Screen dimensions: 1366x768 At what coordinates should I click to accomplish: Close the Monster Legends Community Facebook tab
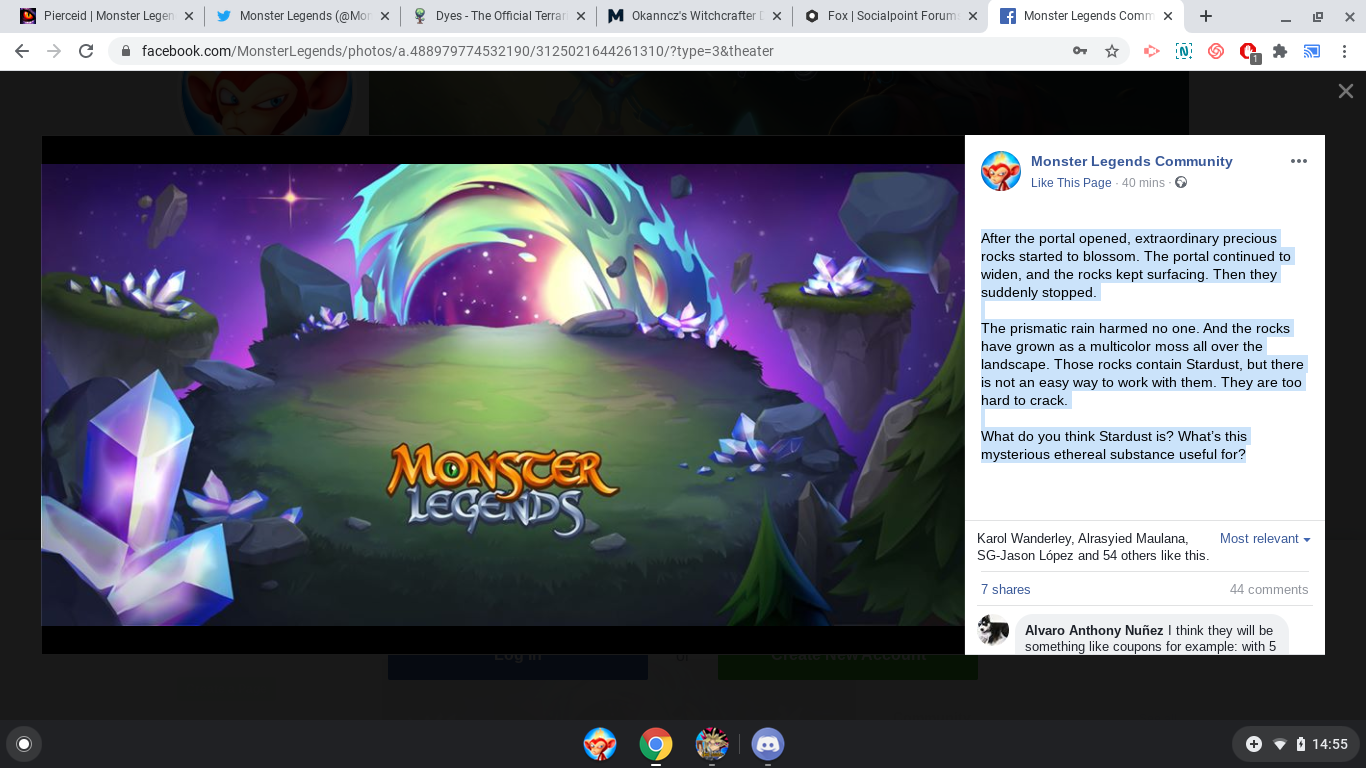pyautogui.click(x=1169, y=16)
